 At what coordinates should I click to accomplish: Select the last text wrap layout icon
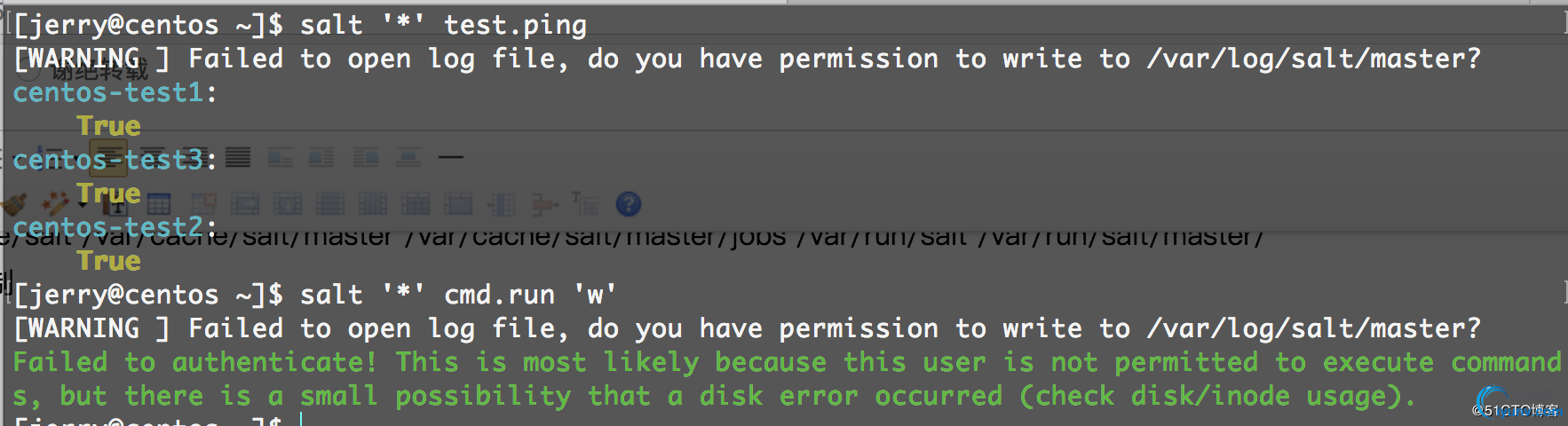click(408, 158)
